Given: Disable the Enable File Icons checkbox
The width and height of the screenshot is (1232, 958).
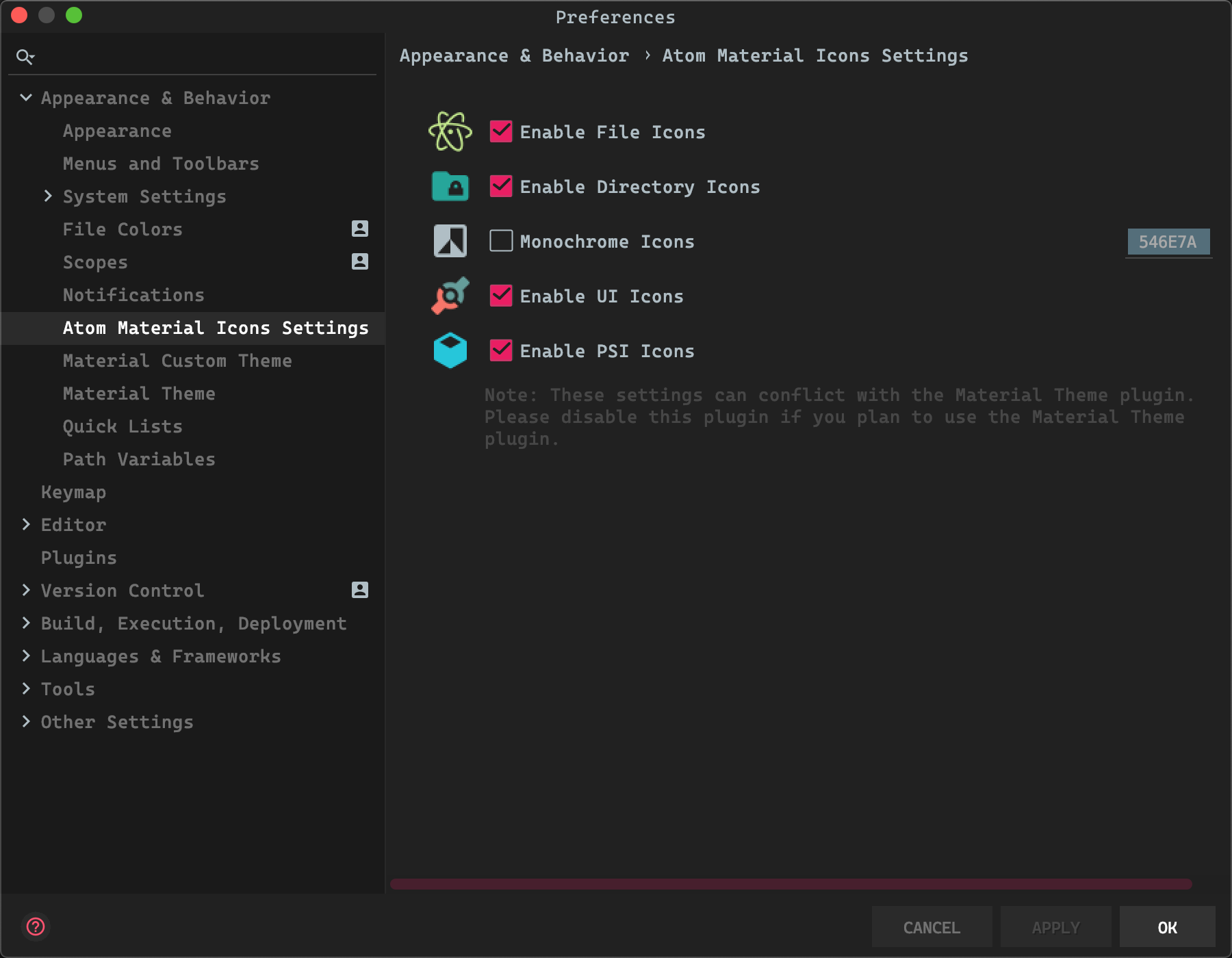Looking at the screenshot, I should tap(500, 131).
